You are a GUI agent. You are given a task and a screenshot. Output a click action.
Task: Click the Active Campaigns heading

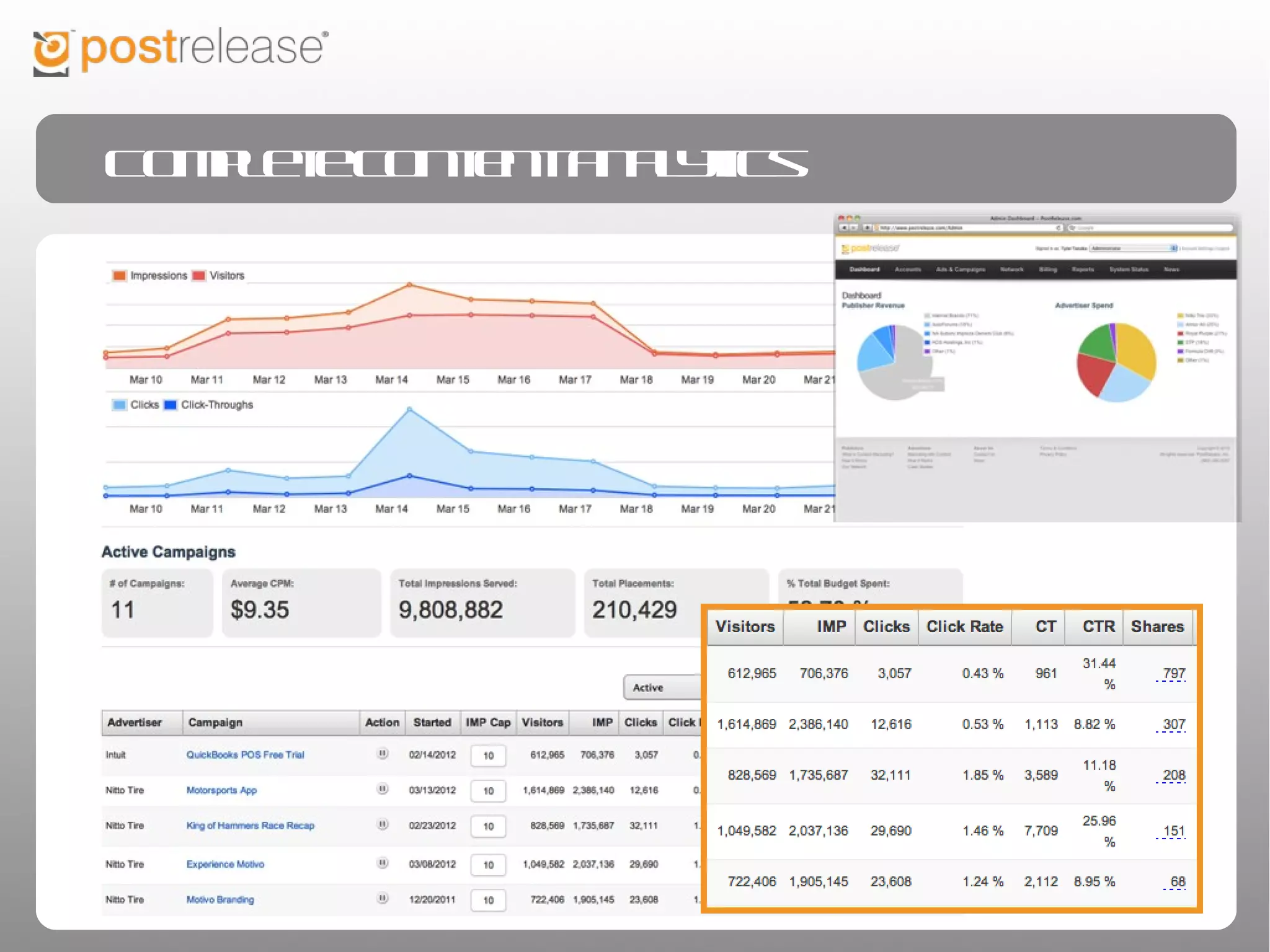(169, 552)
